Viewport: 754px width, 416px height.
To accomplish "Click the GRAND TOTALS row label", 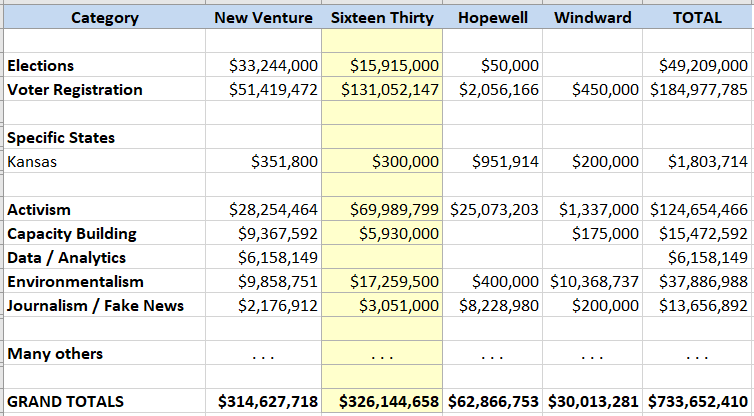I will [65, 402].
